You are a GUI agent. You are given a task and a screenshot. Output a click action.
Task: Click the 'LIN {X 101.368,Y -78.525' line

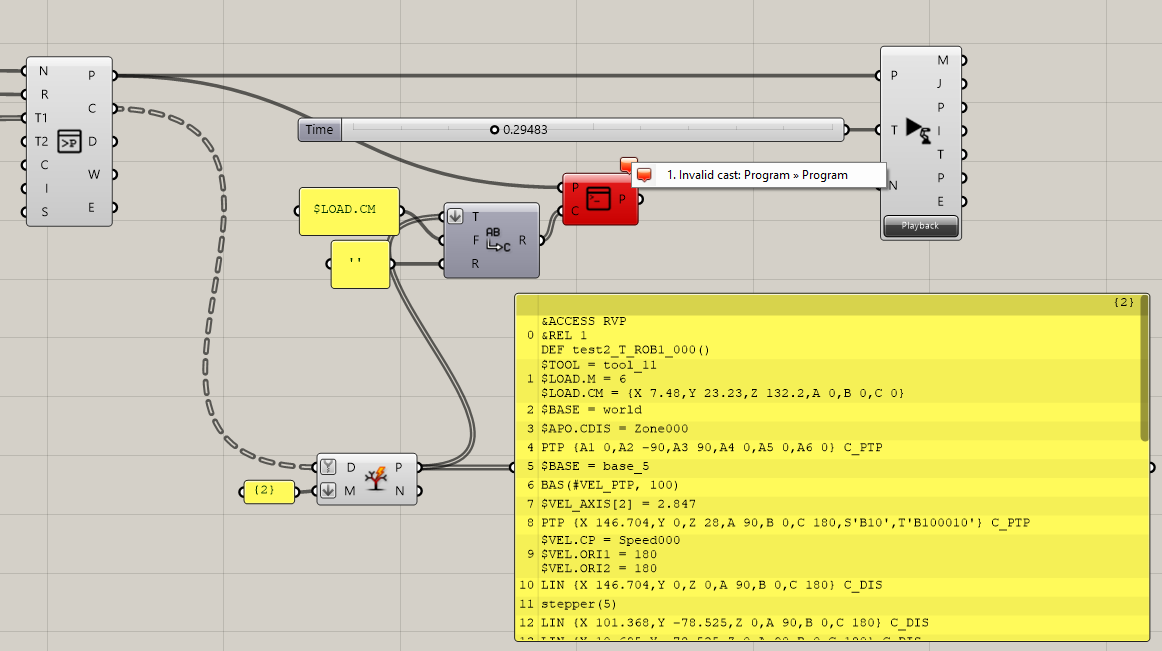pyautogui.click(x=734, y=623)
